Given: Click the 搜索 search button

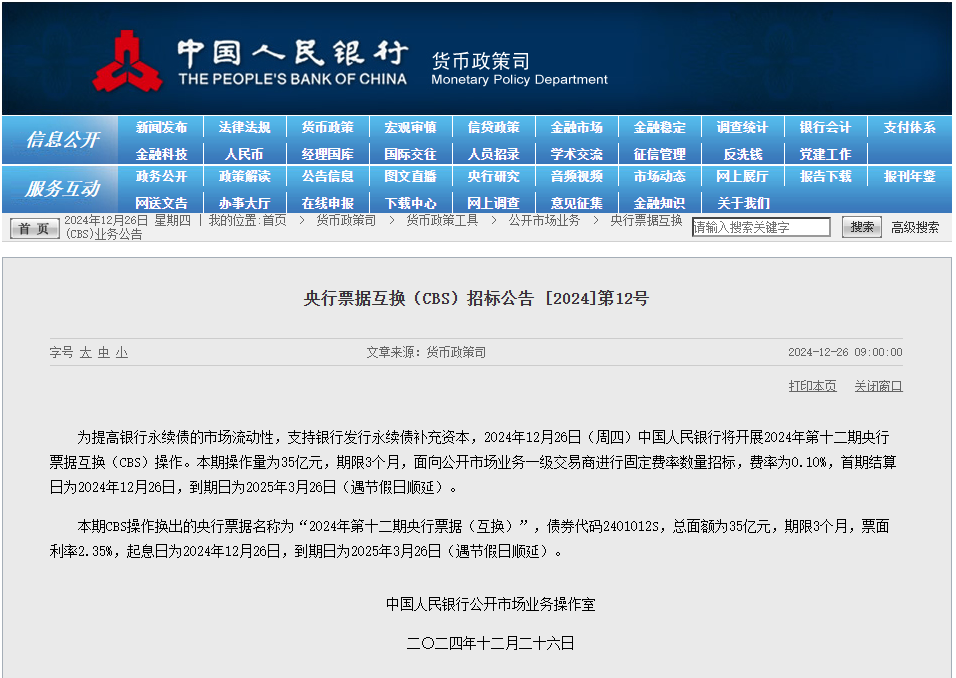Looking at the screenshot, I should tap(861, 227).
